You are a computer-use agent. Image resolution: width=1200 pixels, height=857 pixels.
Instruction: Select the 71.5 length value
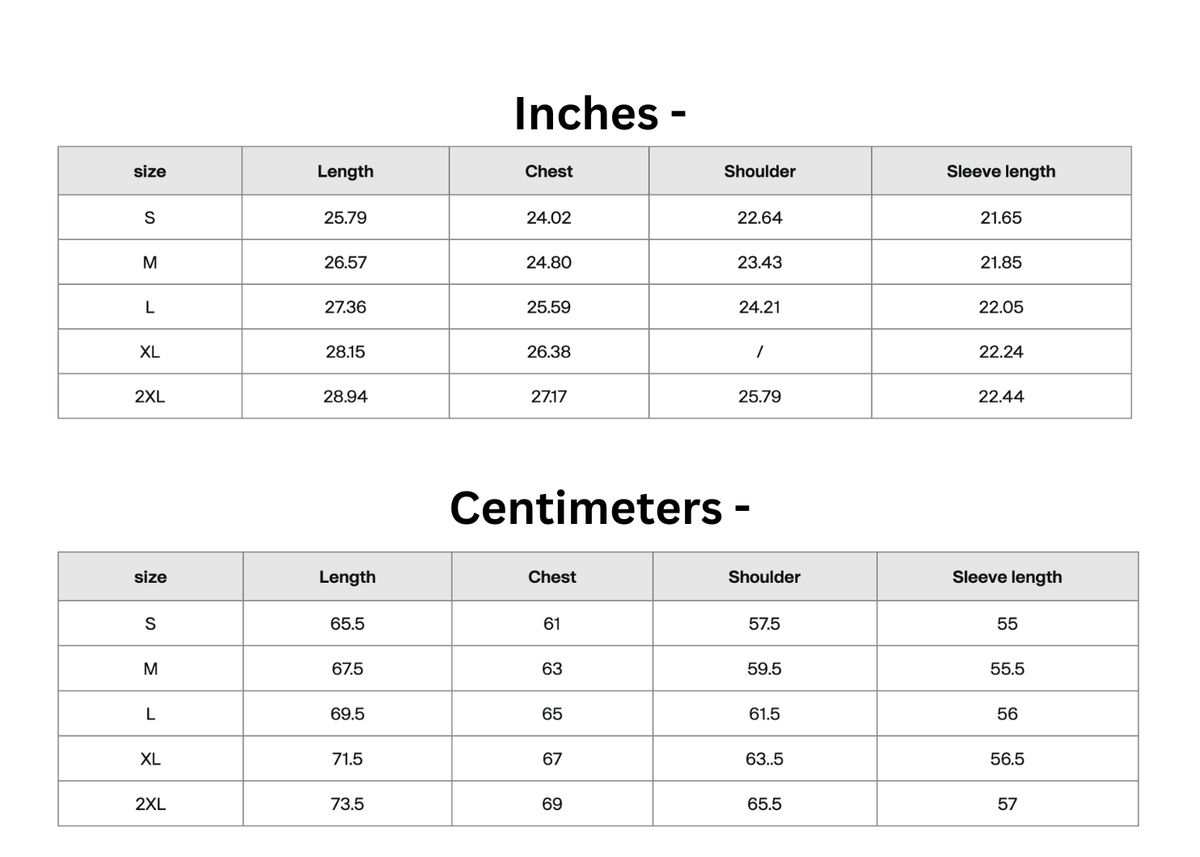347,759
